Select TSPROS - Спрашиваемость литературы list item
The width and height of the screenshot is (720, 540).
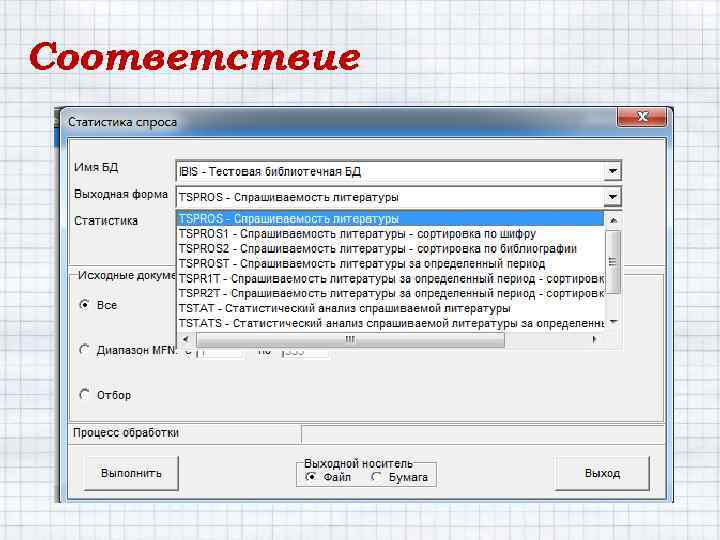(390, 219)
